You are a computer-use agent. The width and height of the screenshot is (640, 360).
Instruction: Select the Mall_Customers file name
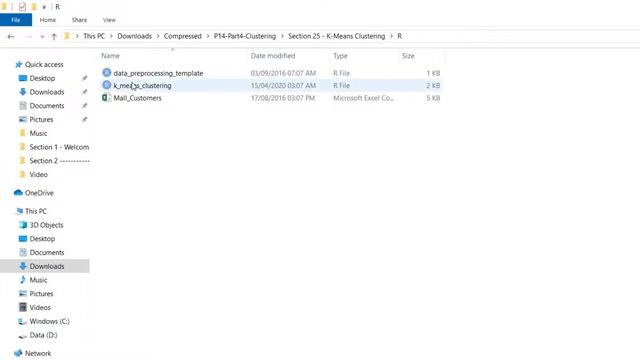pos(138,98)
